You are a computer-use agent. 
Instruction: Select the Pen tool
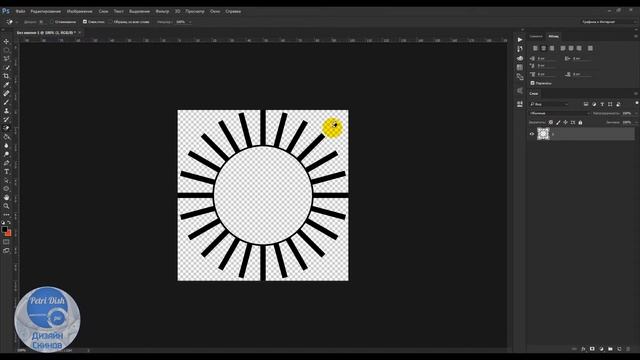tap(6, 163)
